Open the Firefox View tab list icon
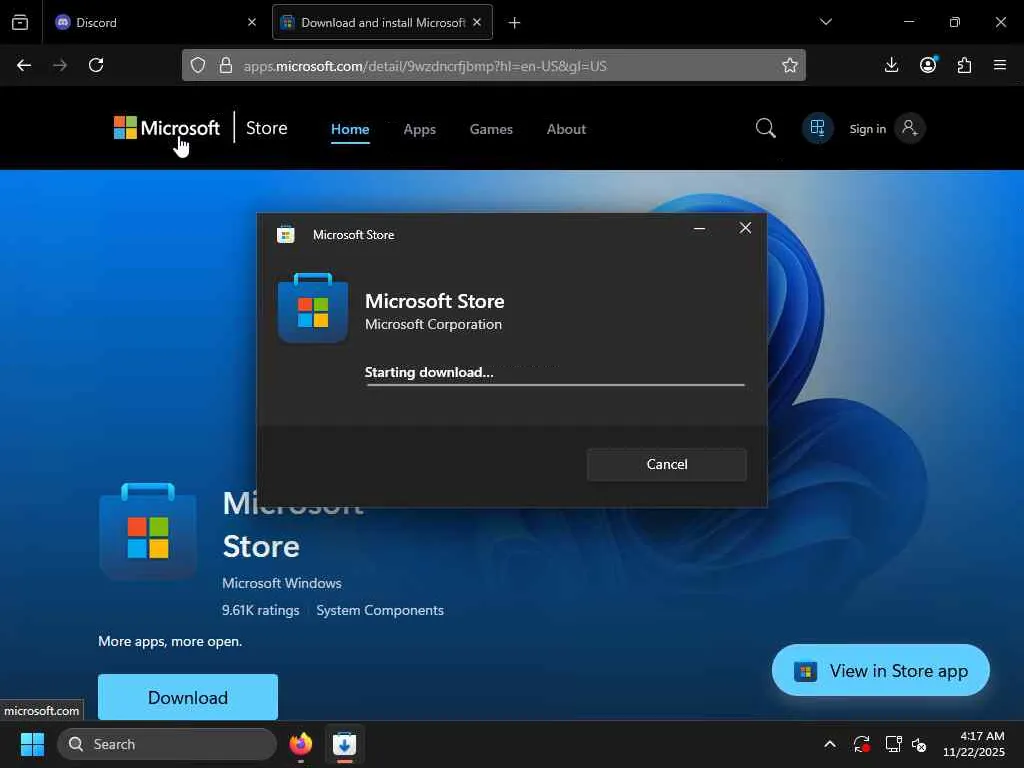Viewport: 1024px width, 768px height. 20,22
